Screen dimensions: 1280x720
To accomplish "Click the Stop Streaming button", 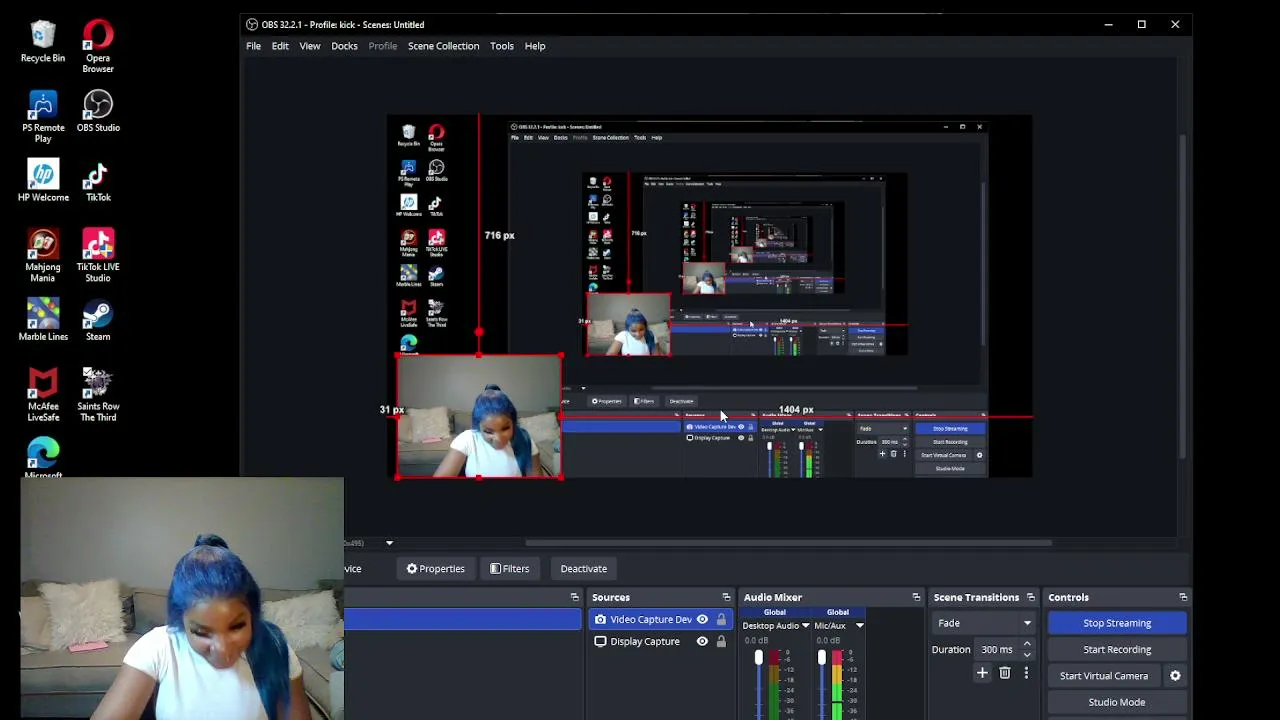I will point(1117,623).
